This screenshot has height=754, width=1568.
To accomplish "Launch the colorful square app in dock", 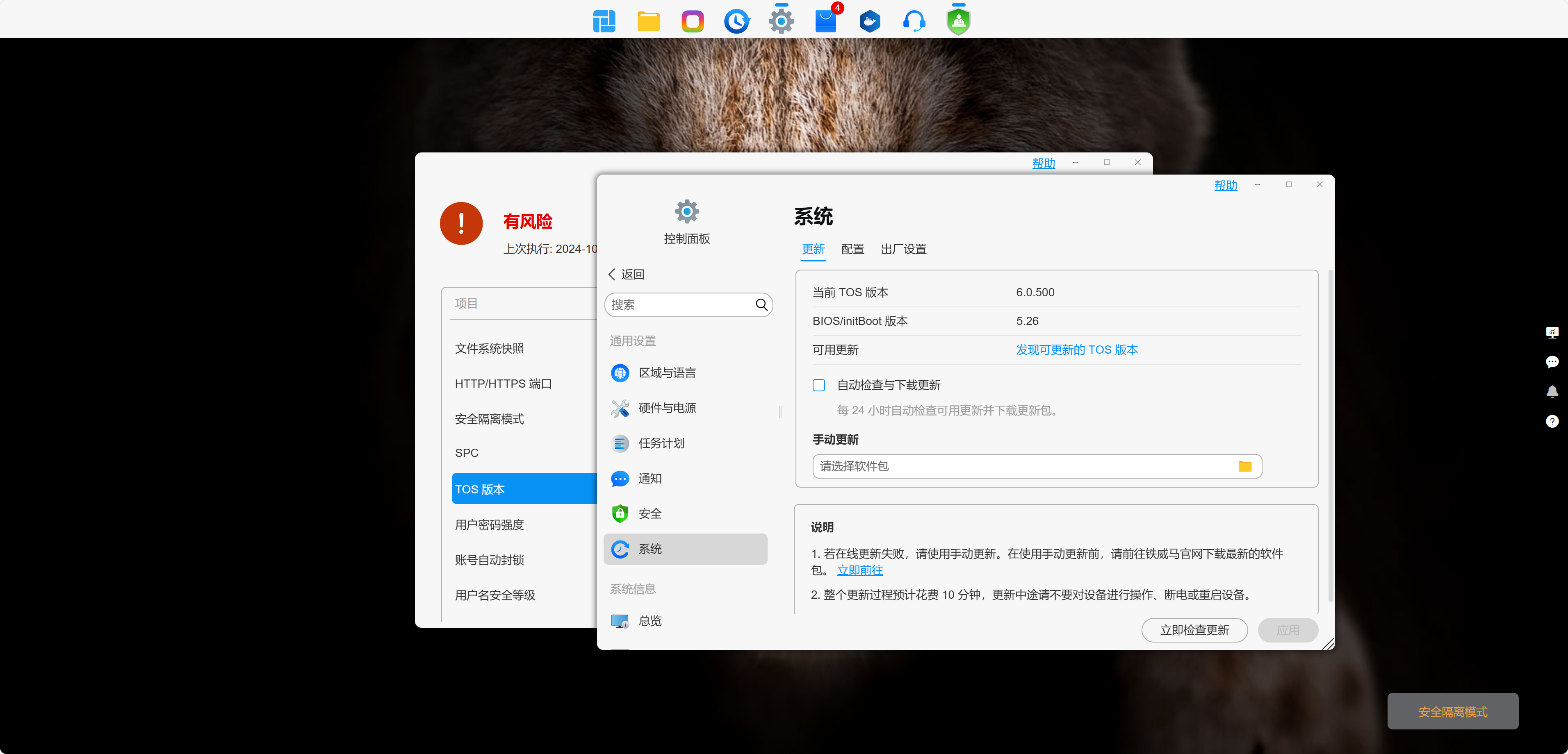I will tap(693, 21).
